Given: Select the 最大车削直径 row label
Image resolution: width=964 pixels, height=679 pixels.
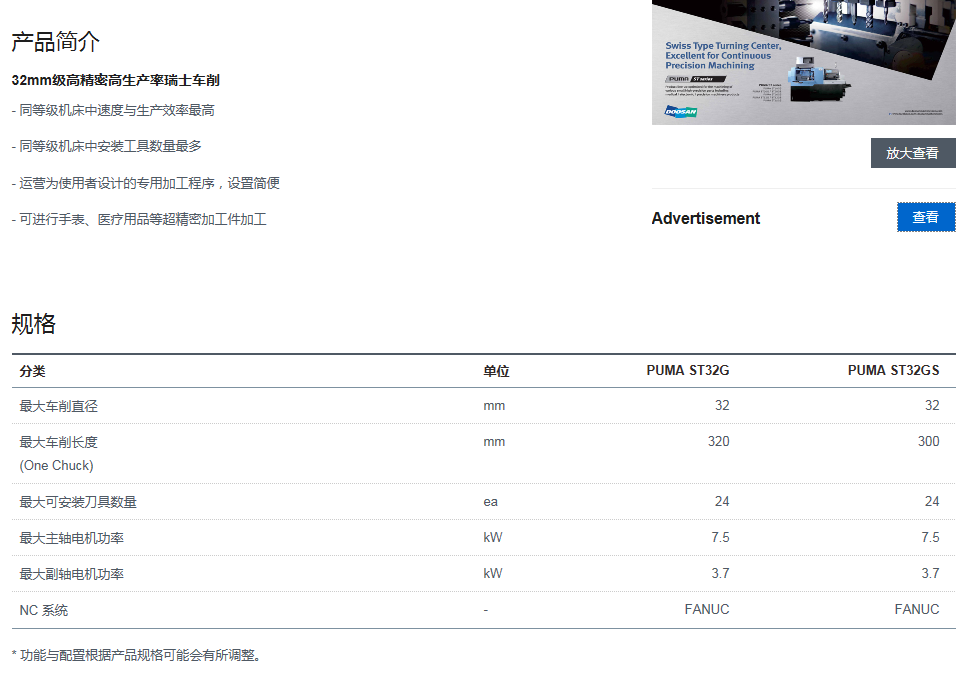Looking at the screenshot, I should [59, 406].
